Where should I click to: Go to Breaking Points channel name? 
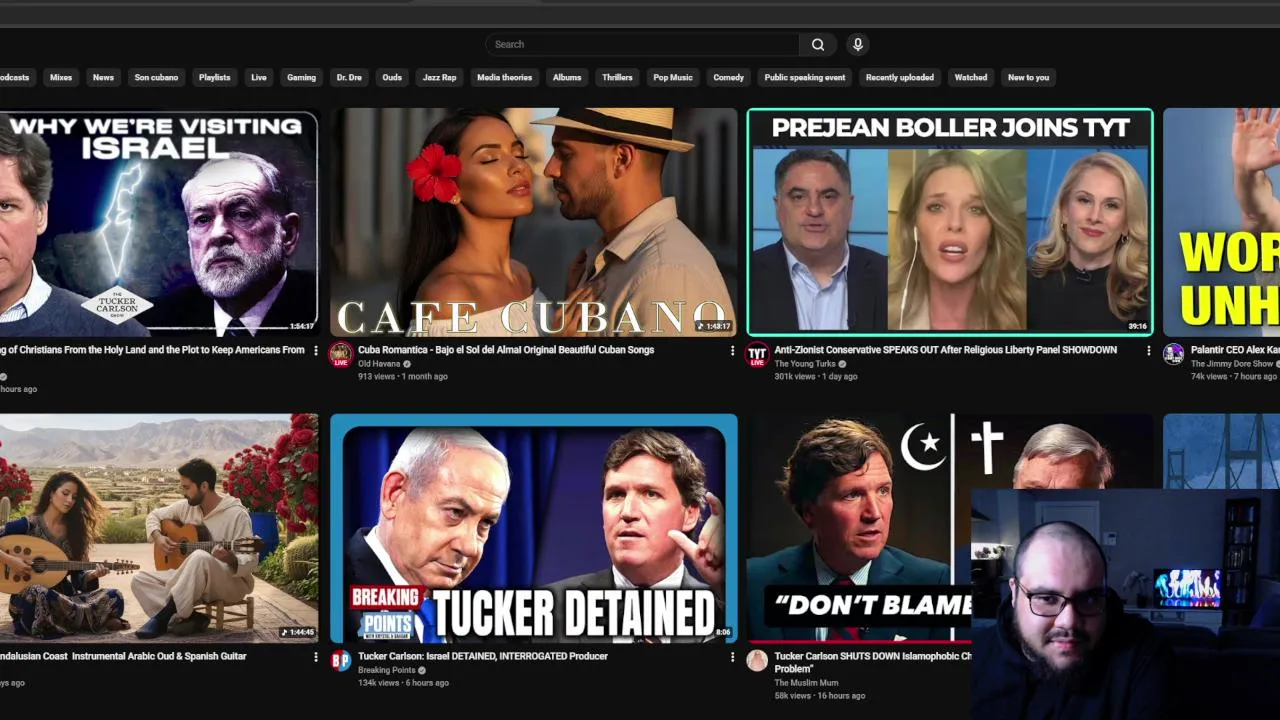click(387, 670)
